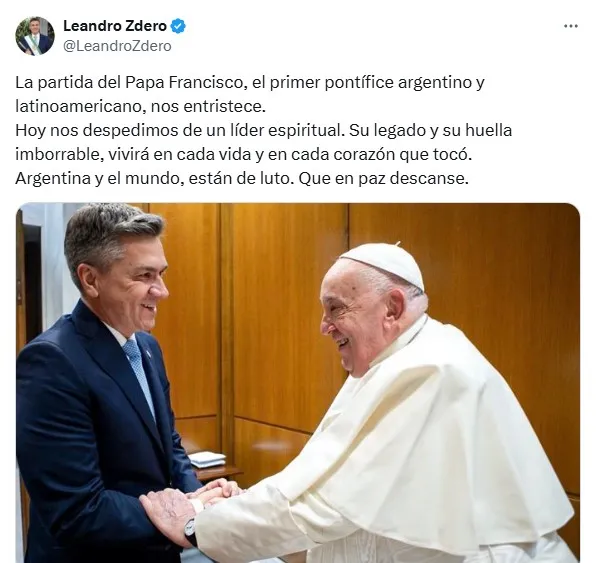Visit the @LeandroZdero handle link
This screenshot has width=597, height=563.
tap(117, 46)
